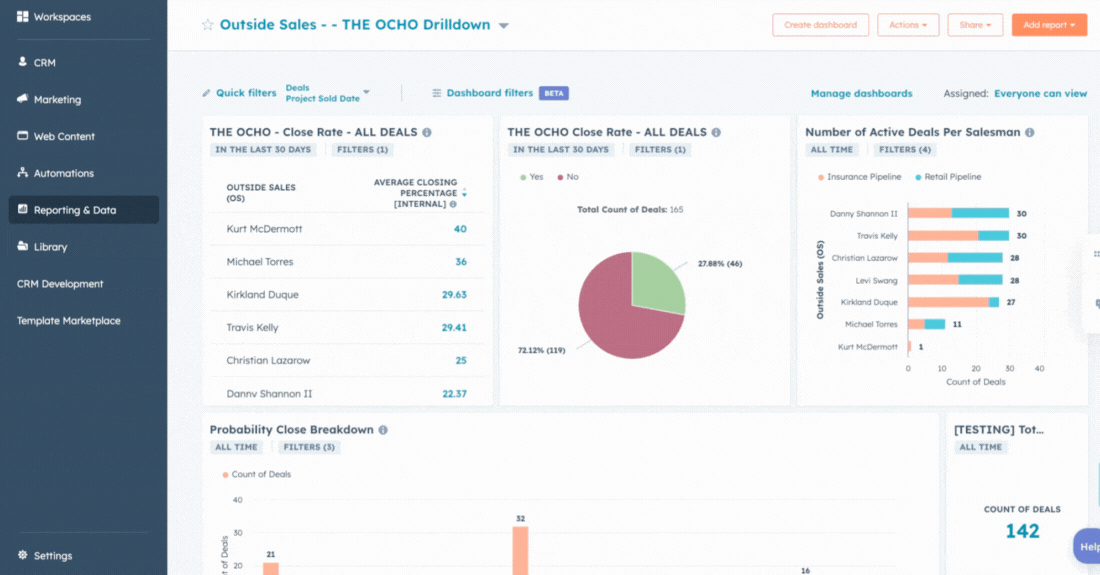Click the Everyone can view link
This screenshot has height=575, width=1100.
point(1040,93)
